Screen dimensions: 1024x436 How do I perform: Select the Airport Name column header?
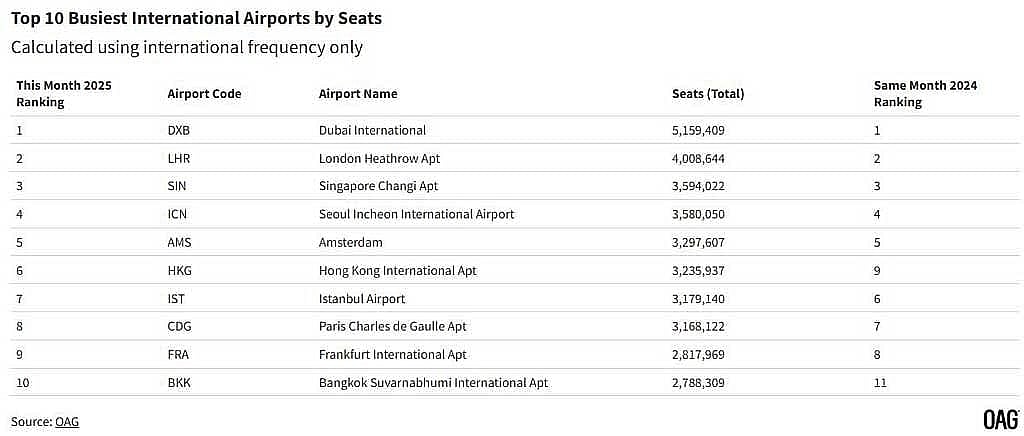[358, 94]
